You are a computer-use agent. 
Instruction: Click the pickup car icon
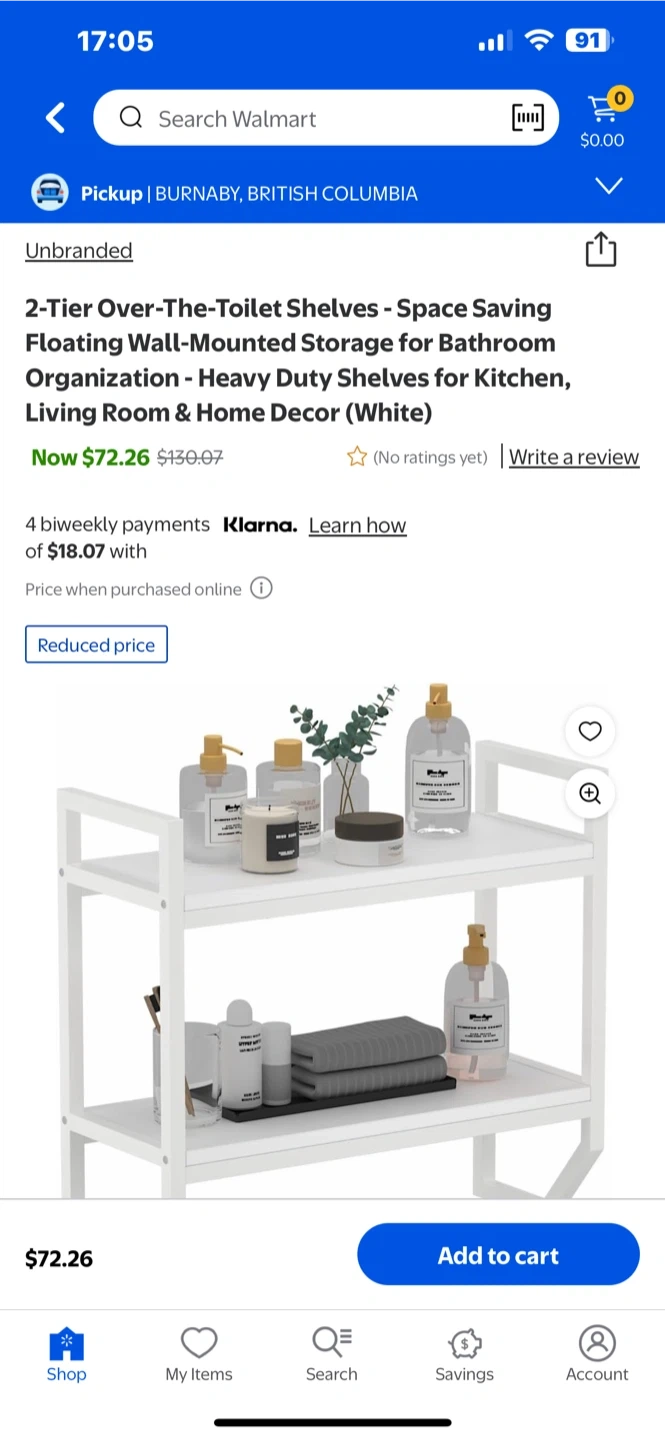[x=50, y=192]
